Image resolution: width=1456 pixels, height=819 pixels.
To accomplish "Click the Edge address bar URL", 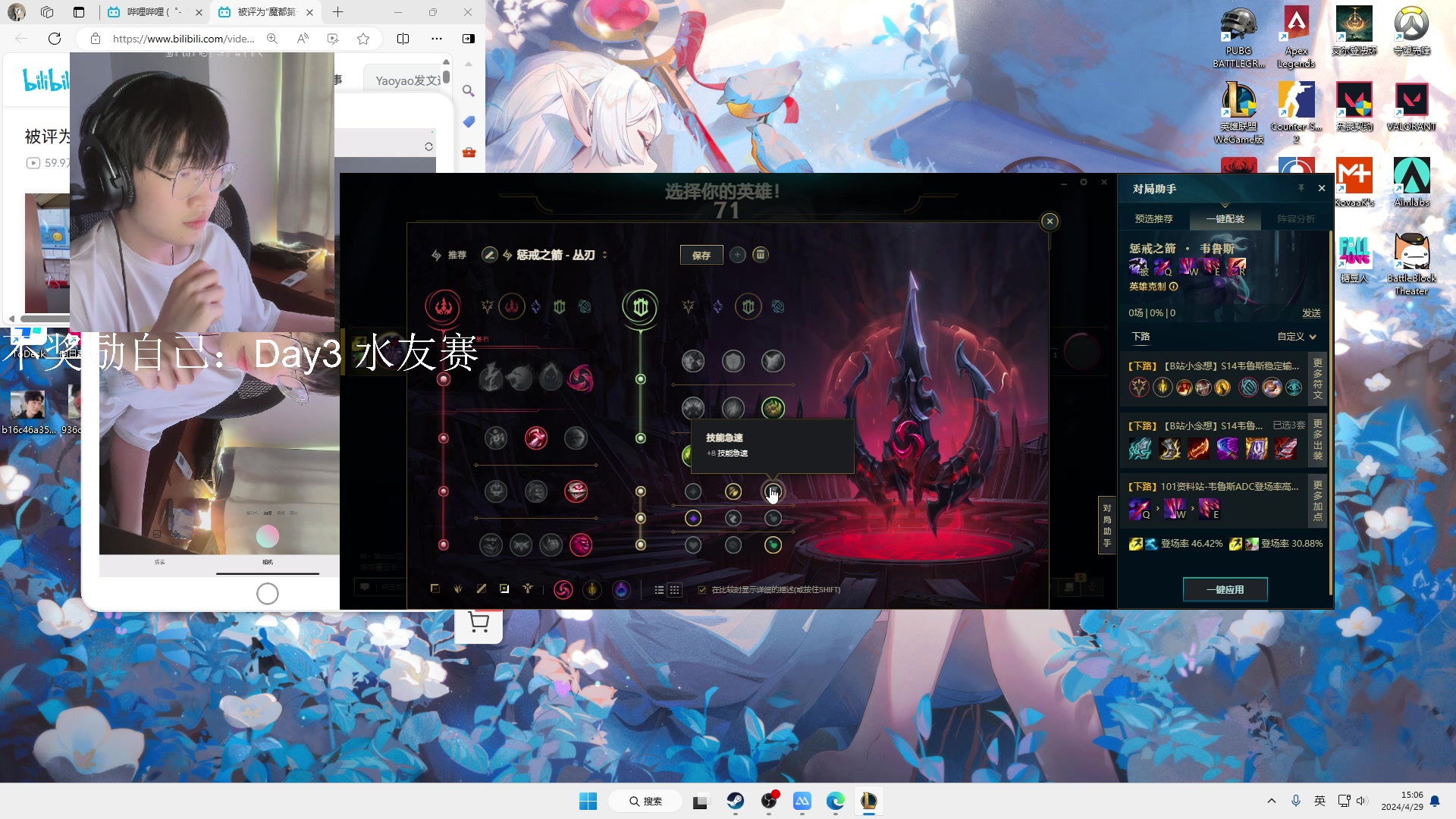I will tap(184, 39).
